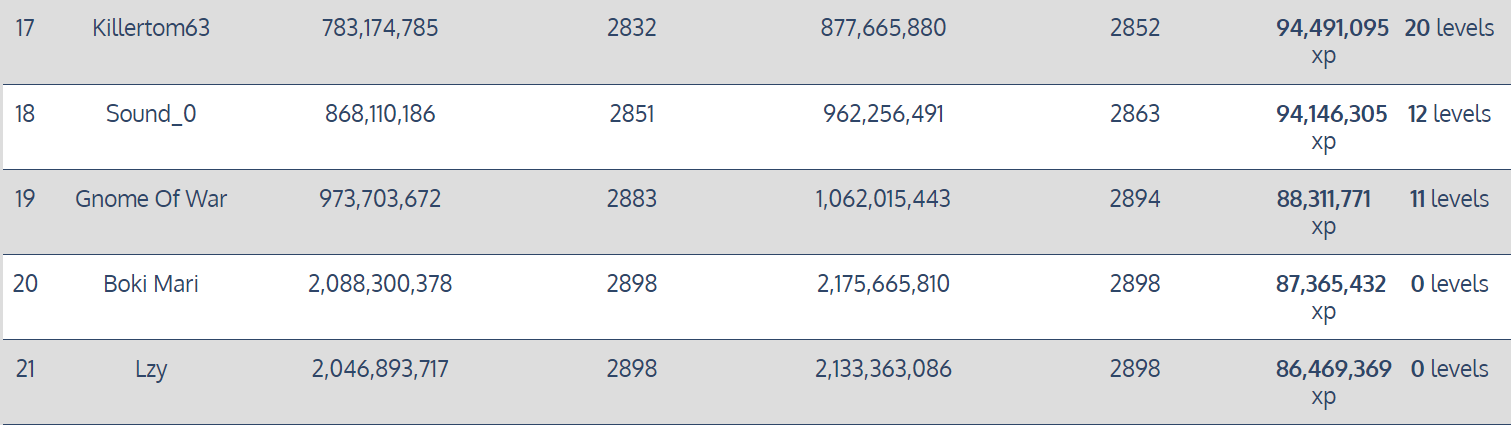Select Gnome Of War's 1,062,015,443 XP
This screenshot has height=425, width=1511.
point(883,199)
